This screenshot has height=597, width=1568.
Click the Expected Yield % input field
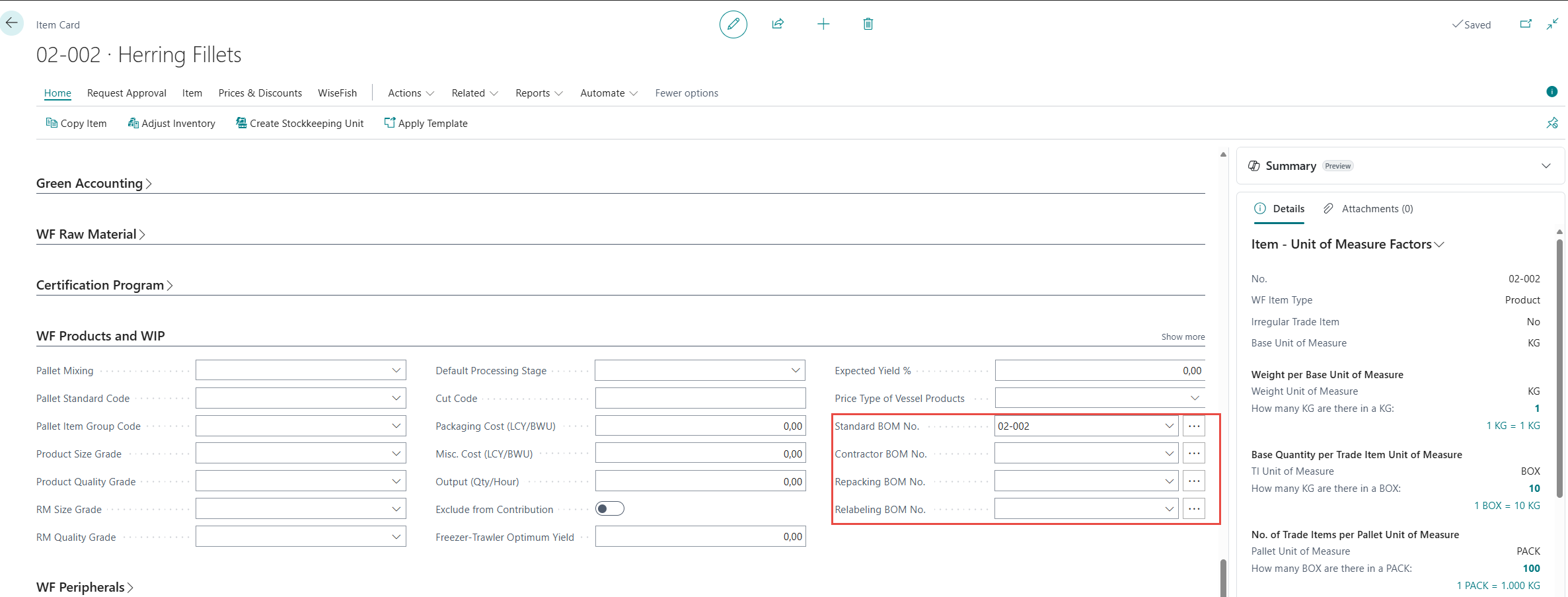pyautogui.click(x=1100, y=370)
